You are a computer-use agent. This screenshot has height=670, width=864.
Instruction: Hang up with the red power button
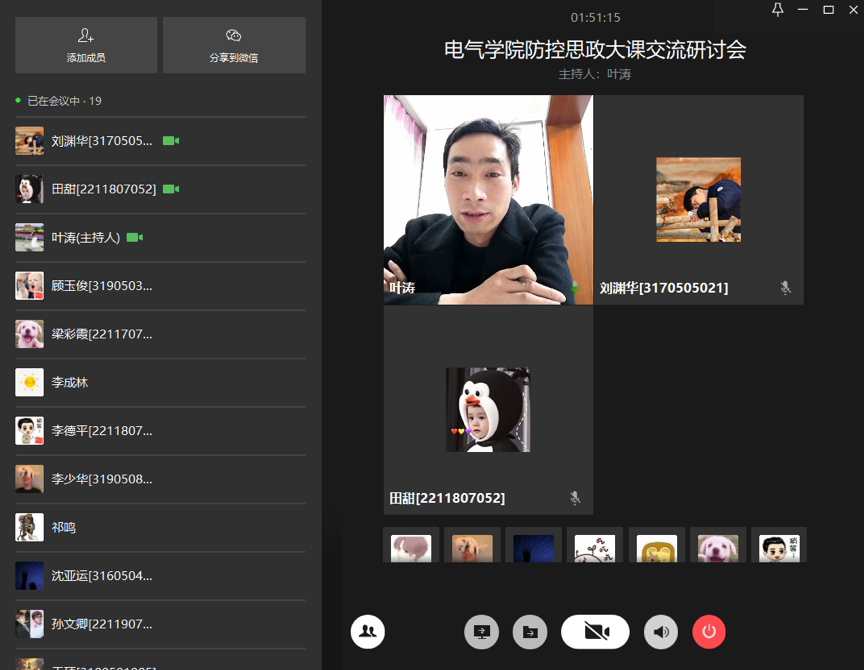tap(709, 631)
